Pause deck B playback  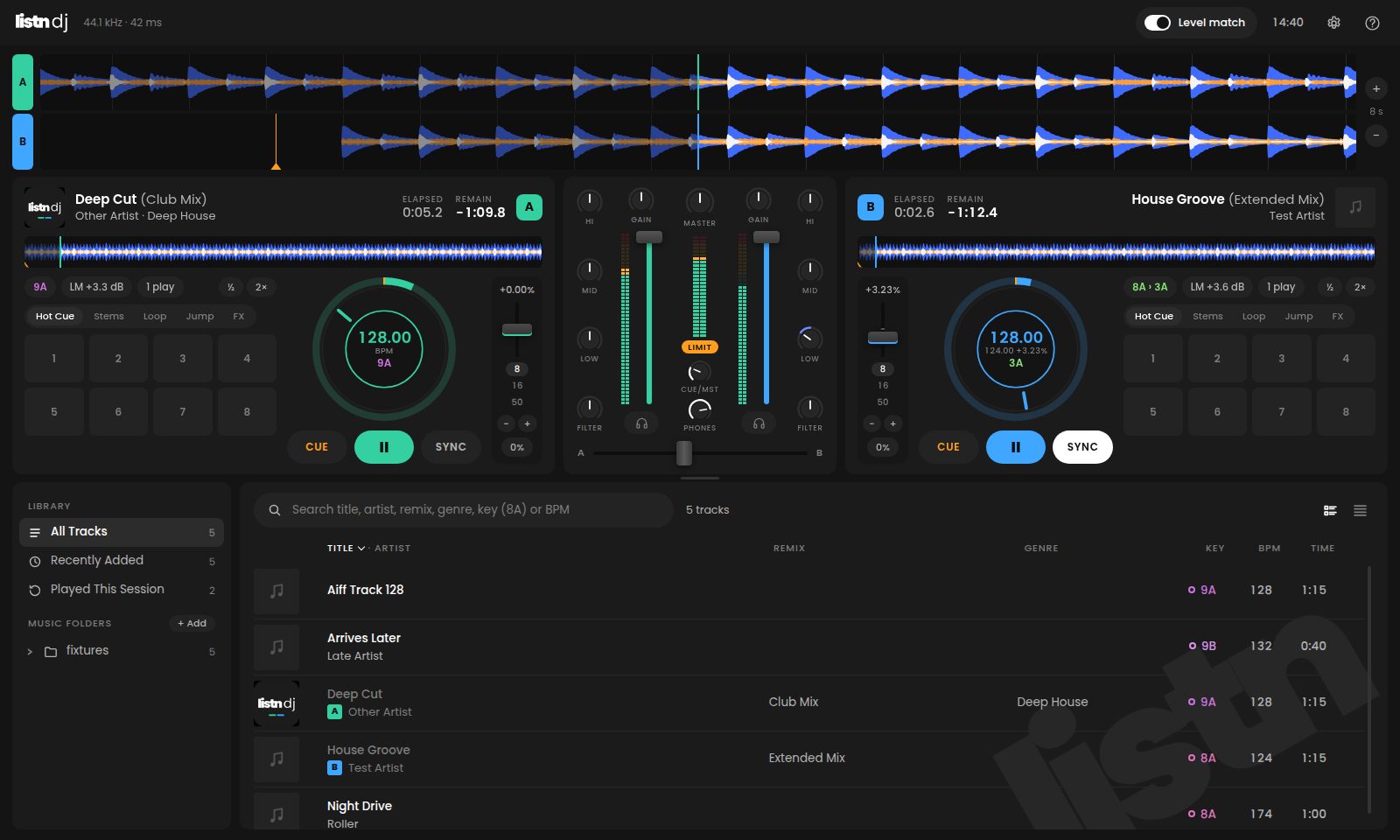click(x=1015, y=447)
